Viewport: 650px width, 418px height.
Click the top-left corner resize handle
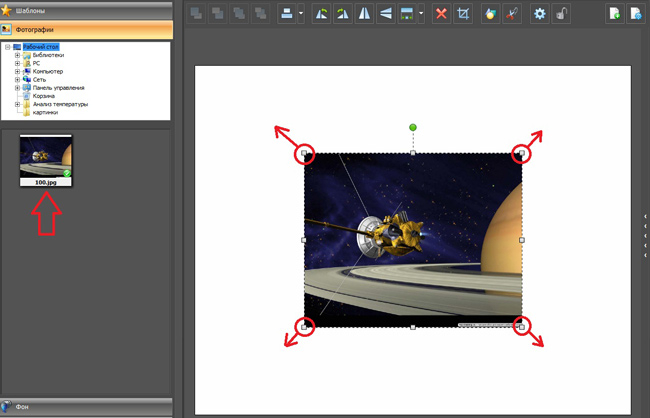(x=304, y=153)
